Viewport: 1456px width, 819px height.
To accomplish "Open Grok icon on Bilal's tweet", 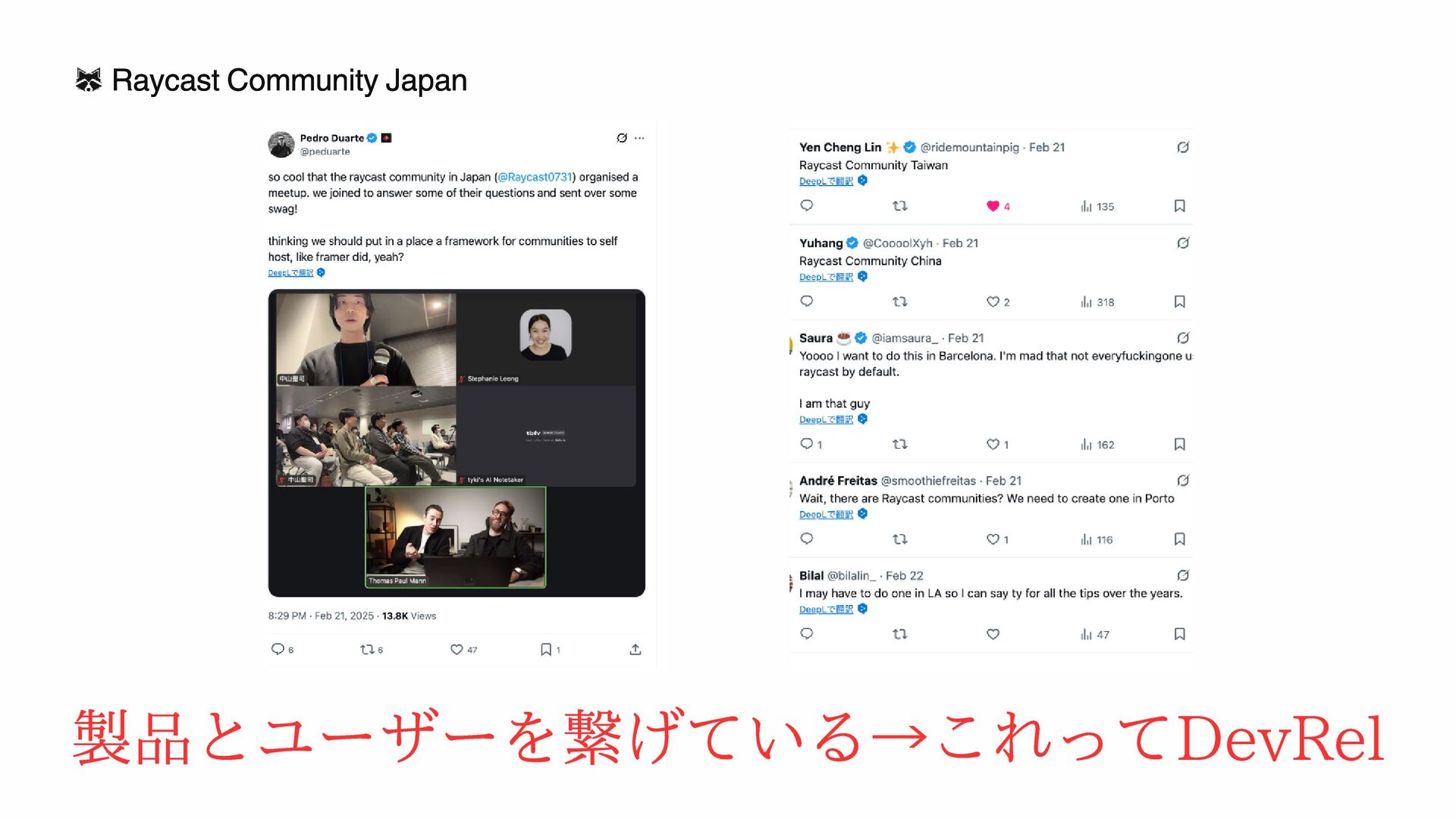I will pyautogui.click(x=1183, y=576).
